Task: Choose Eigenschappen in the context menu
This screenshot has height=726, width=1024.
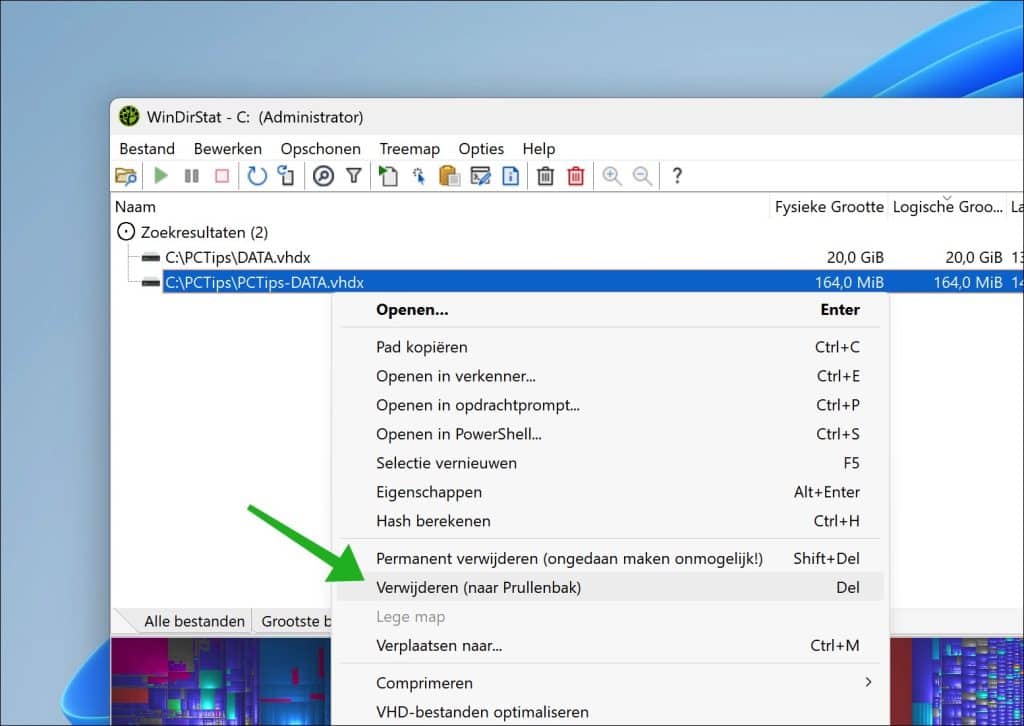Action: pos(610,492)
